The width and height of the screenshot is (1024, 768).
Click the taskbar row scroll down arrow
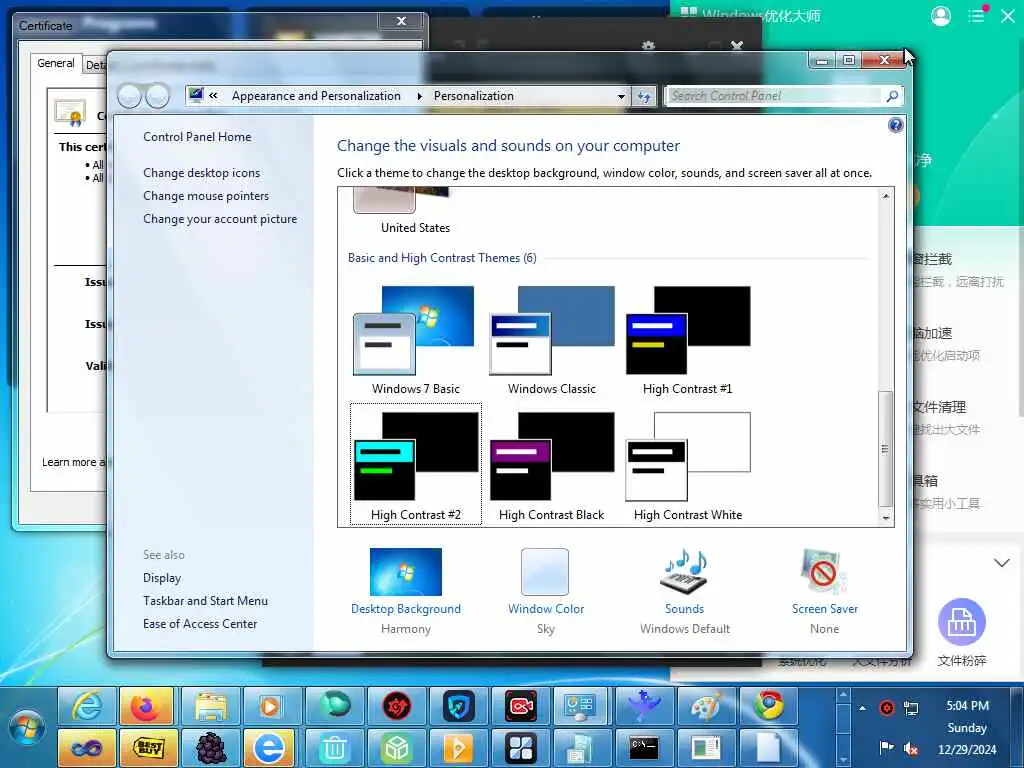pyautogui.click(x=843, y=760)
